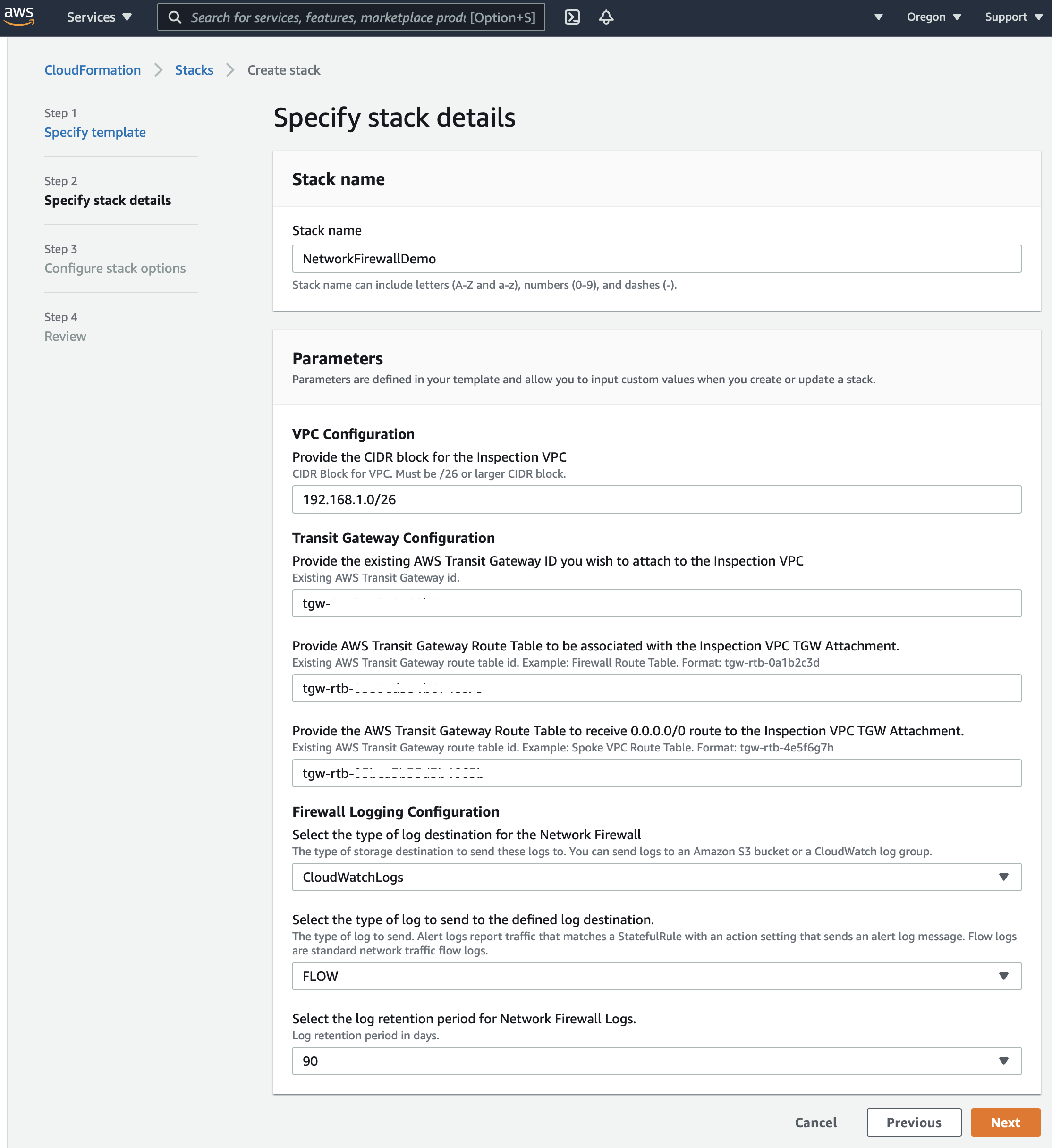Open the CloudWatchLogs log destination dropdown

(x=656, y=877)
